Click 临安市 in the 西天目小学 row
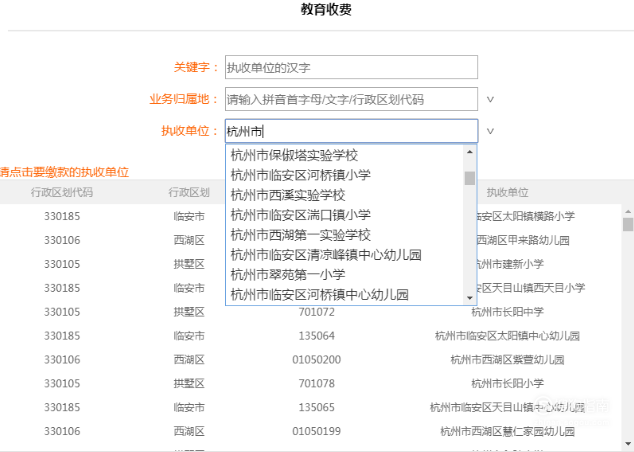 (x=189, y=288)
